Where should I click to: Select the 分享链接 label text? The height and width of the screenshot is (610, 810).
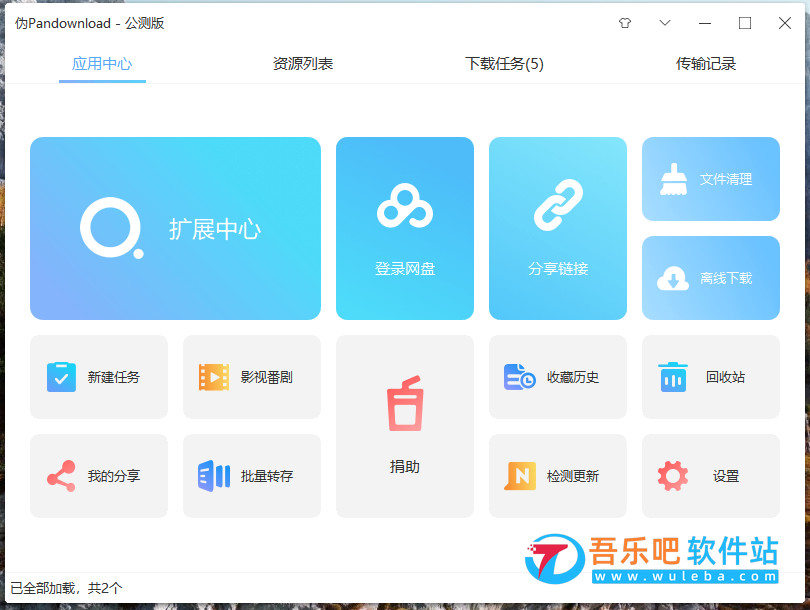point(558,269)
